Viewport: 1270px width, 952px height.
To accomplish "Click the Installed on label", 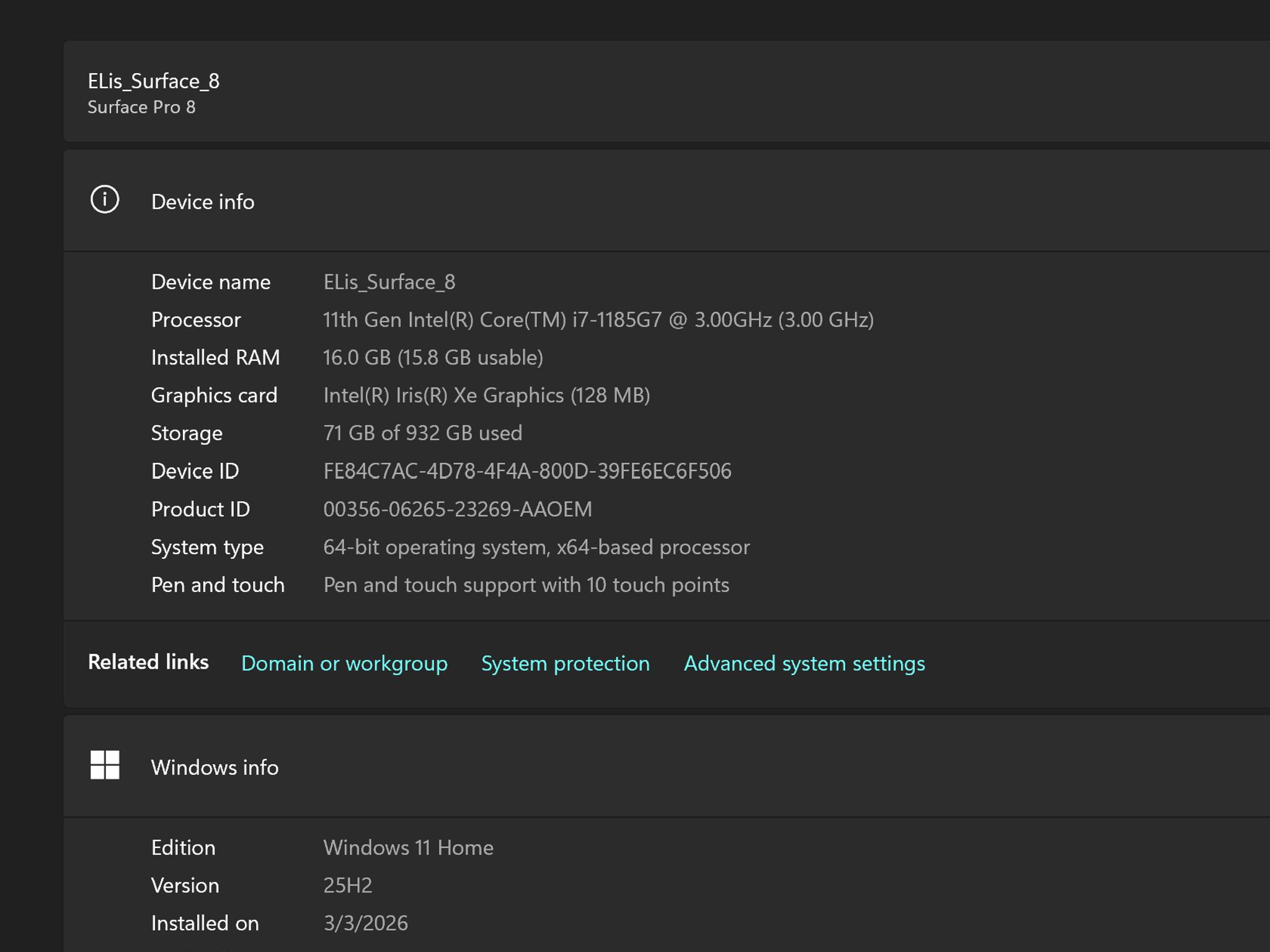I will pyautogui.click(x=205, y=923).
